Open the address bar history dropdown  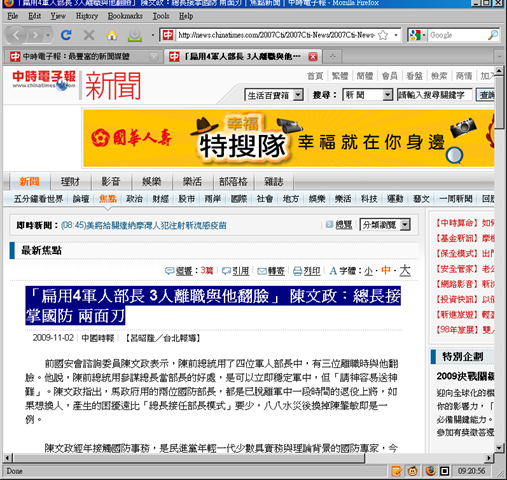396,35
